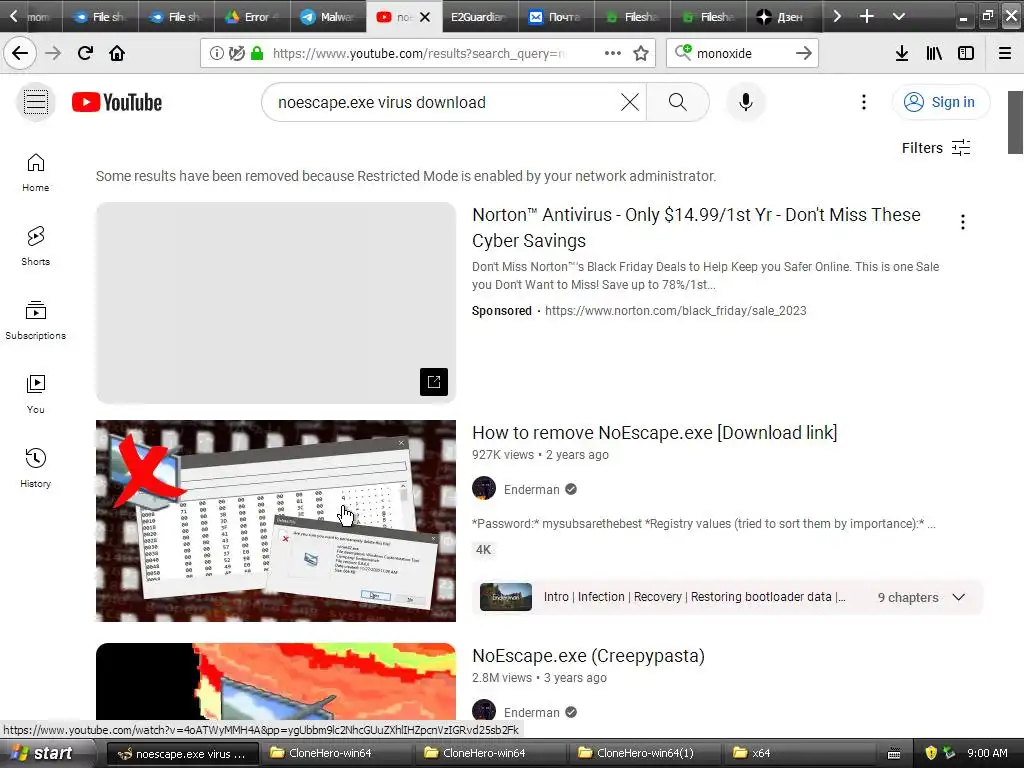Toggle the browser sidebar icon
Image resolution: width=1024 pixels, height=768 pixels.
(966, 54)
